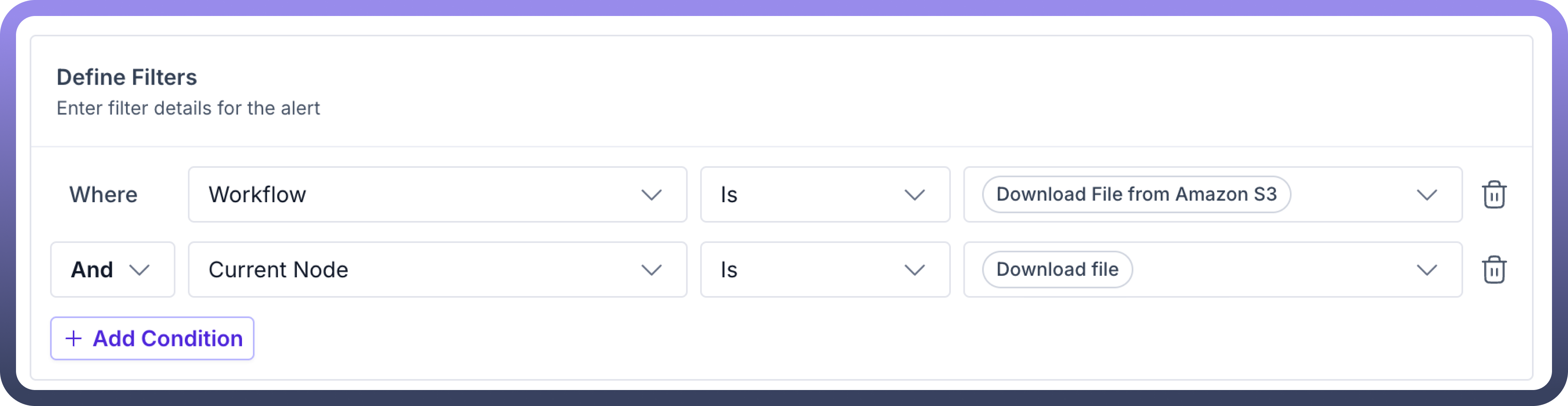The width and height of the screenshot is (1568, 406).
Task: Delete the Workflow filter condition
Action: tap(1494, 195)
